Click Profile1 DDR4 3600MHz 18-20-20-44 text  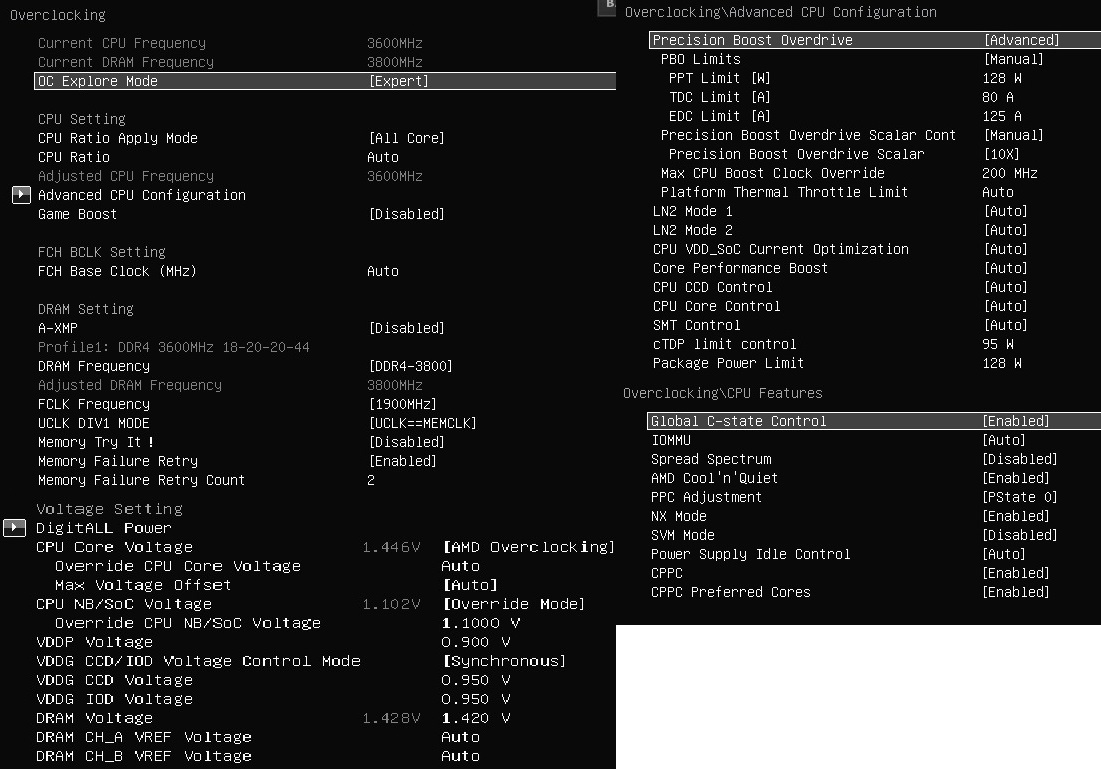tap(173, 347)
